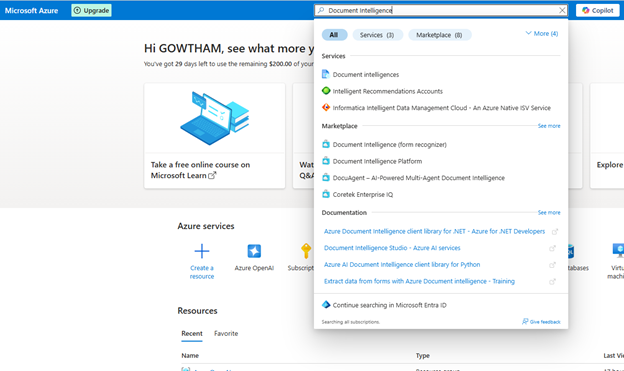Click external-link icon beside the .NET documentation
Viewport: 624px width, 371px height.
[x=555, y=232]
